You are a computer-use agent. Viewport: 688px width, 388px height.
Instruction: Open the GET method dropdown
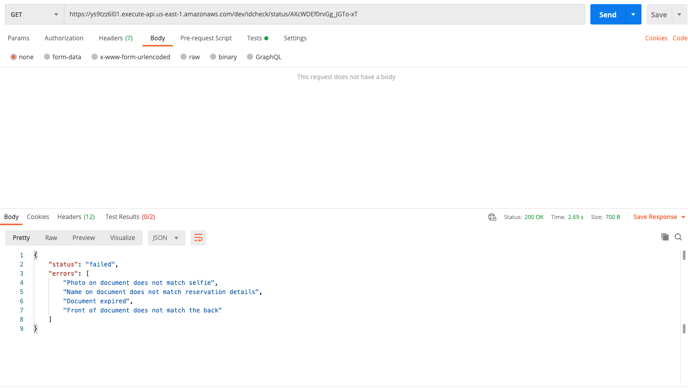point(34,14)
